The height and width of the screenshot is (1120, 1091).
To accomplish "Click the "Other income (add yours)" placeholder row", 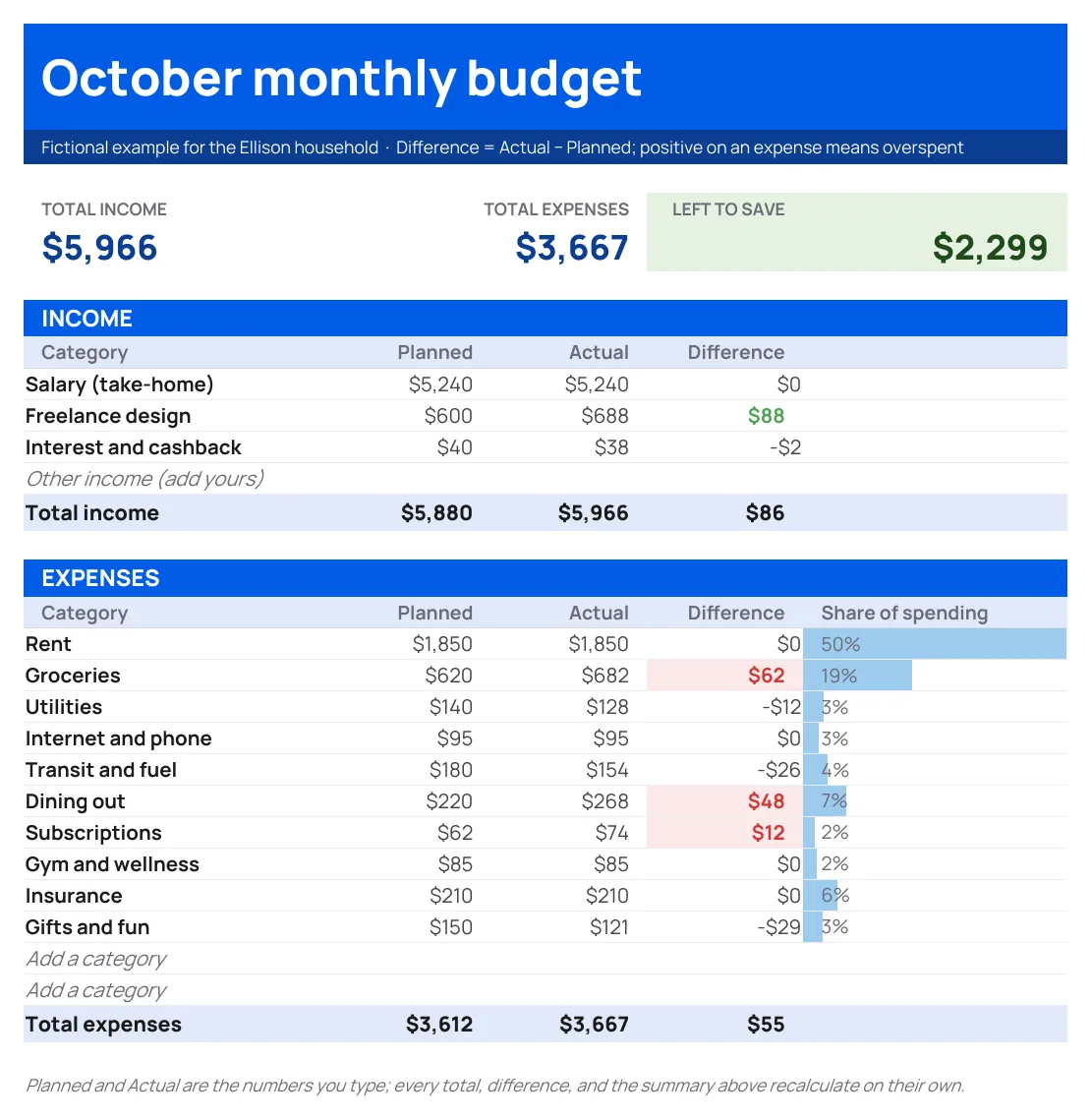I will point(545,479).
